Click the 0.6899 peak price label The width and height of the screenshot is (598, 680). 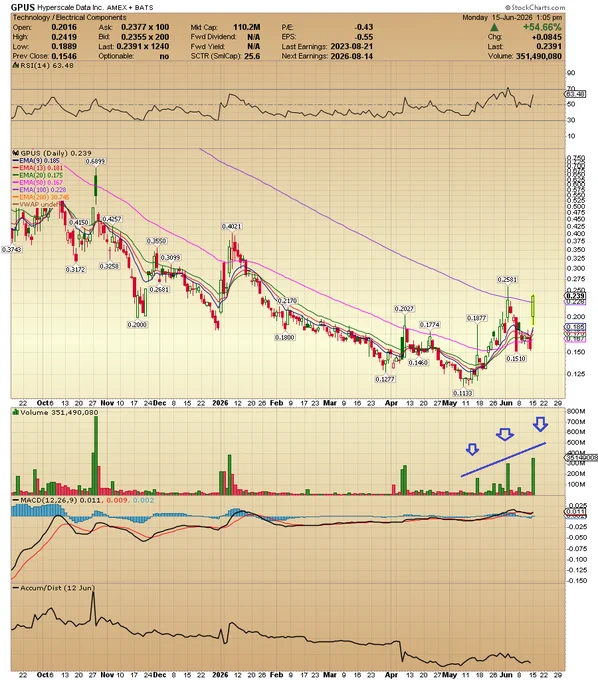coord(95,161)
